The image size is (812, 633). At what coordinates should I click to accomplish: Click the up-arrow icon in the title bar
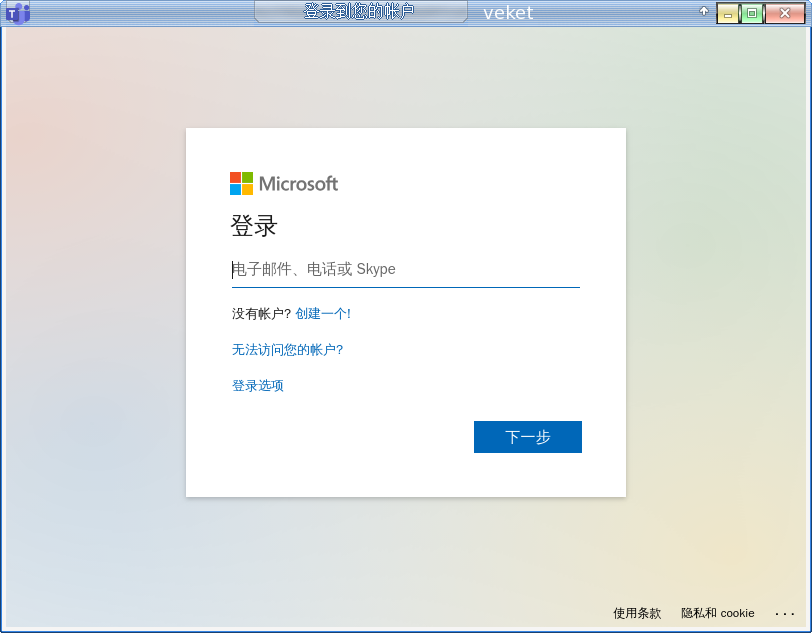pyautogui.click(x=703, y=11)
